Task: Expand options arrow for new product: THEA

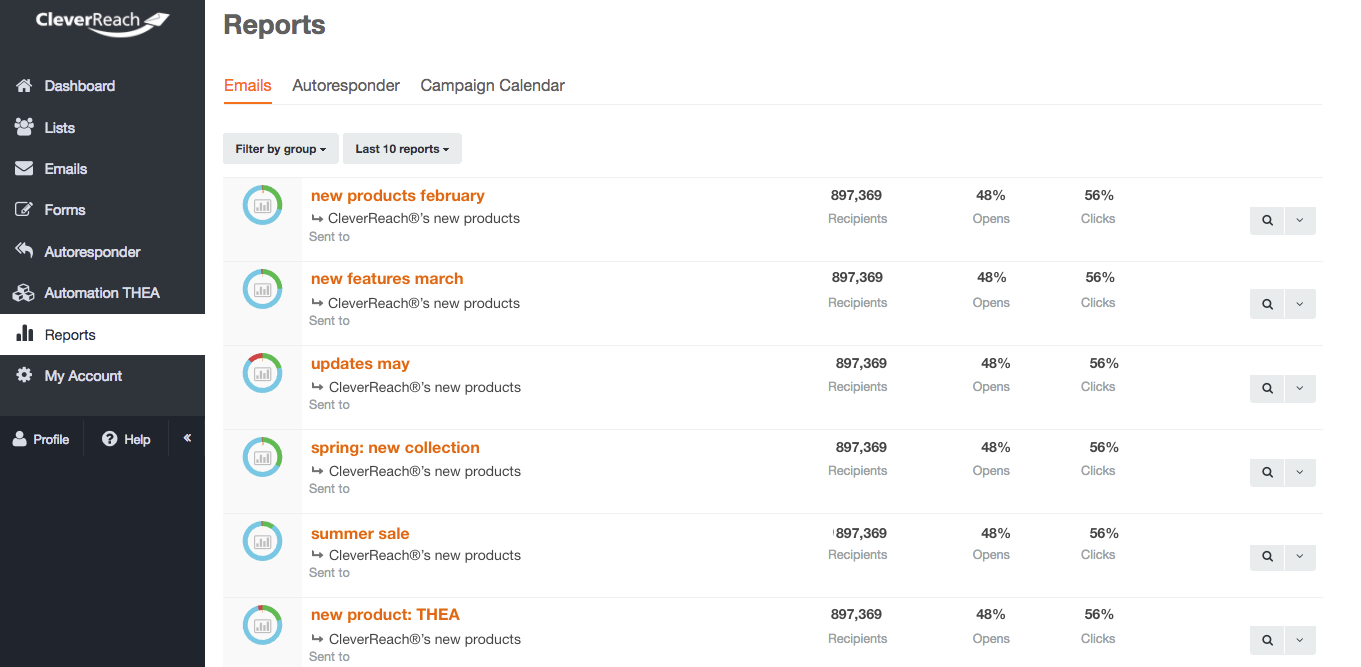Action: click(1300, 640)
